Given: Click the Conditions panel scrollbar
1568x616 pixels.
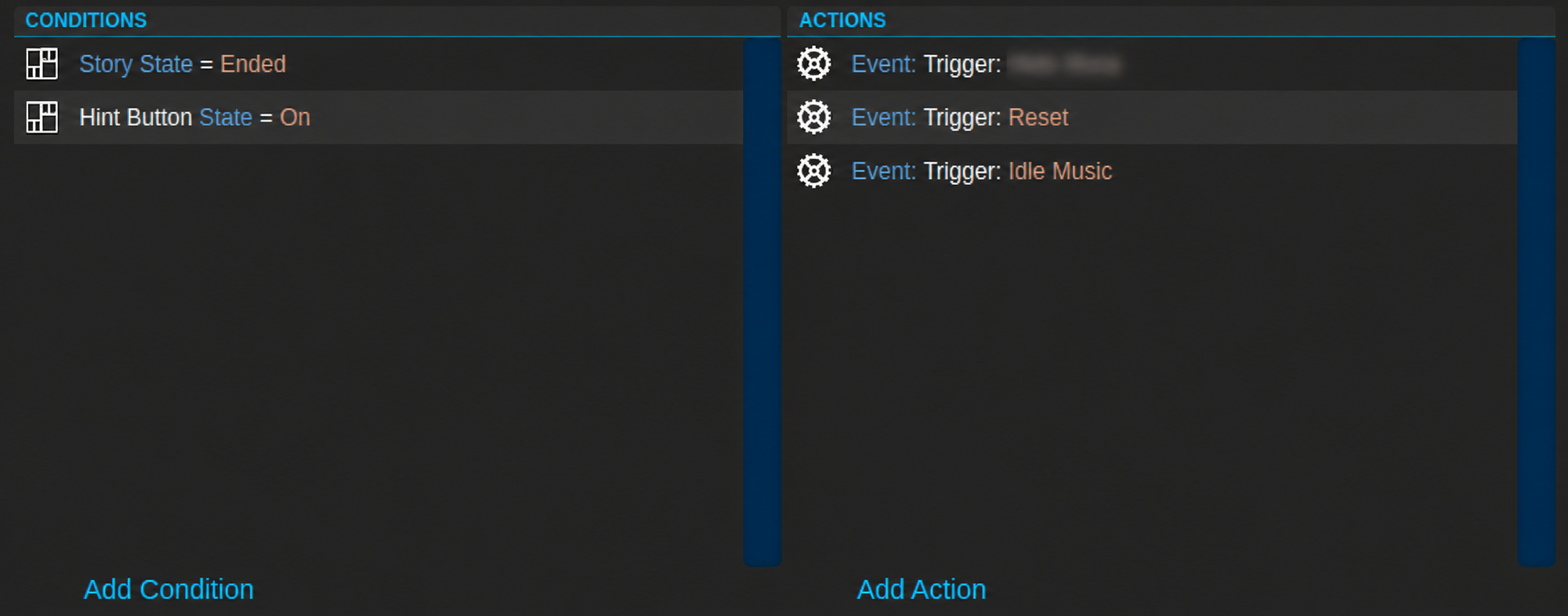Looking at the screenshot, I should coord(762,302).
